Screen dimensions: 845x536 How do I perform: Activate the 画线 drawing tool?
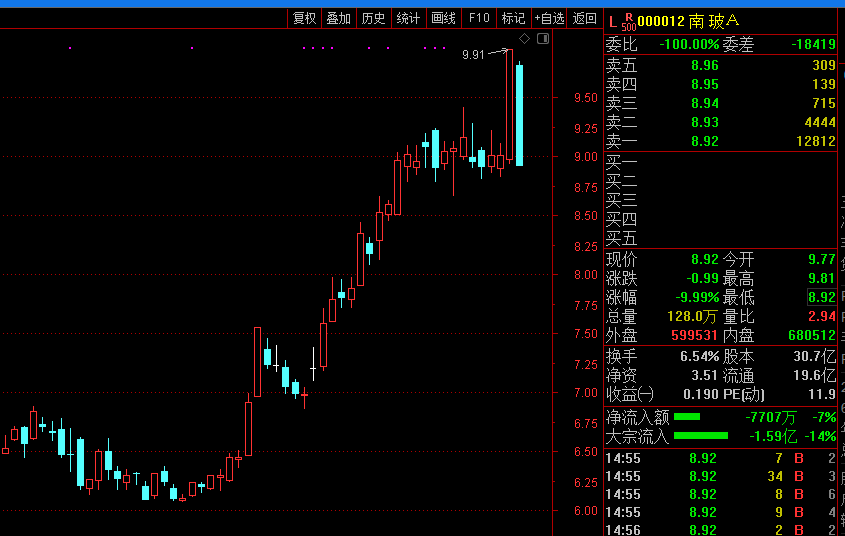coord(443,18)
